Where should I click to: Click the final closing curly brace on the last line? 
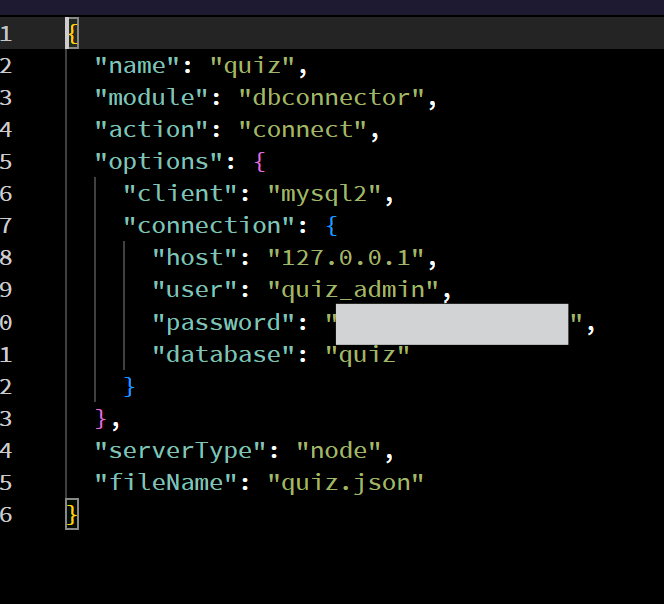72,514
